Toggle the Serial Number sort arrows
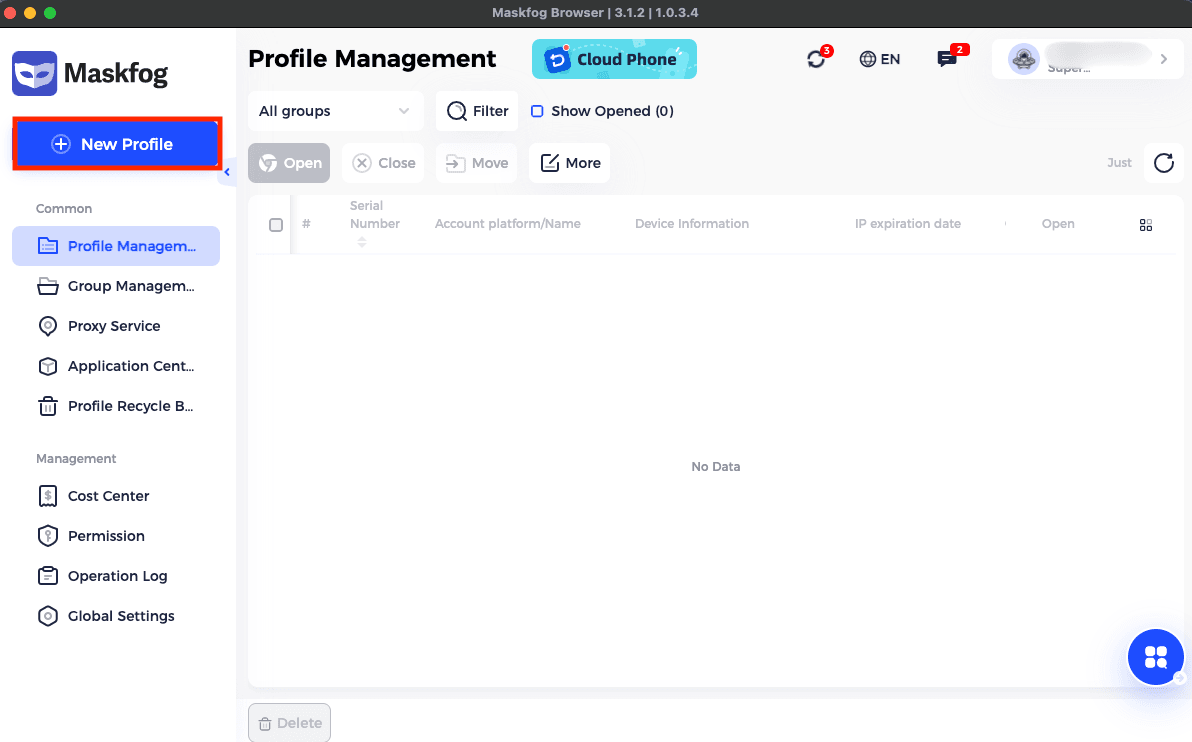 [361, 240]
